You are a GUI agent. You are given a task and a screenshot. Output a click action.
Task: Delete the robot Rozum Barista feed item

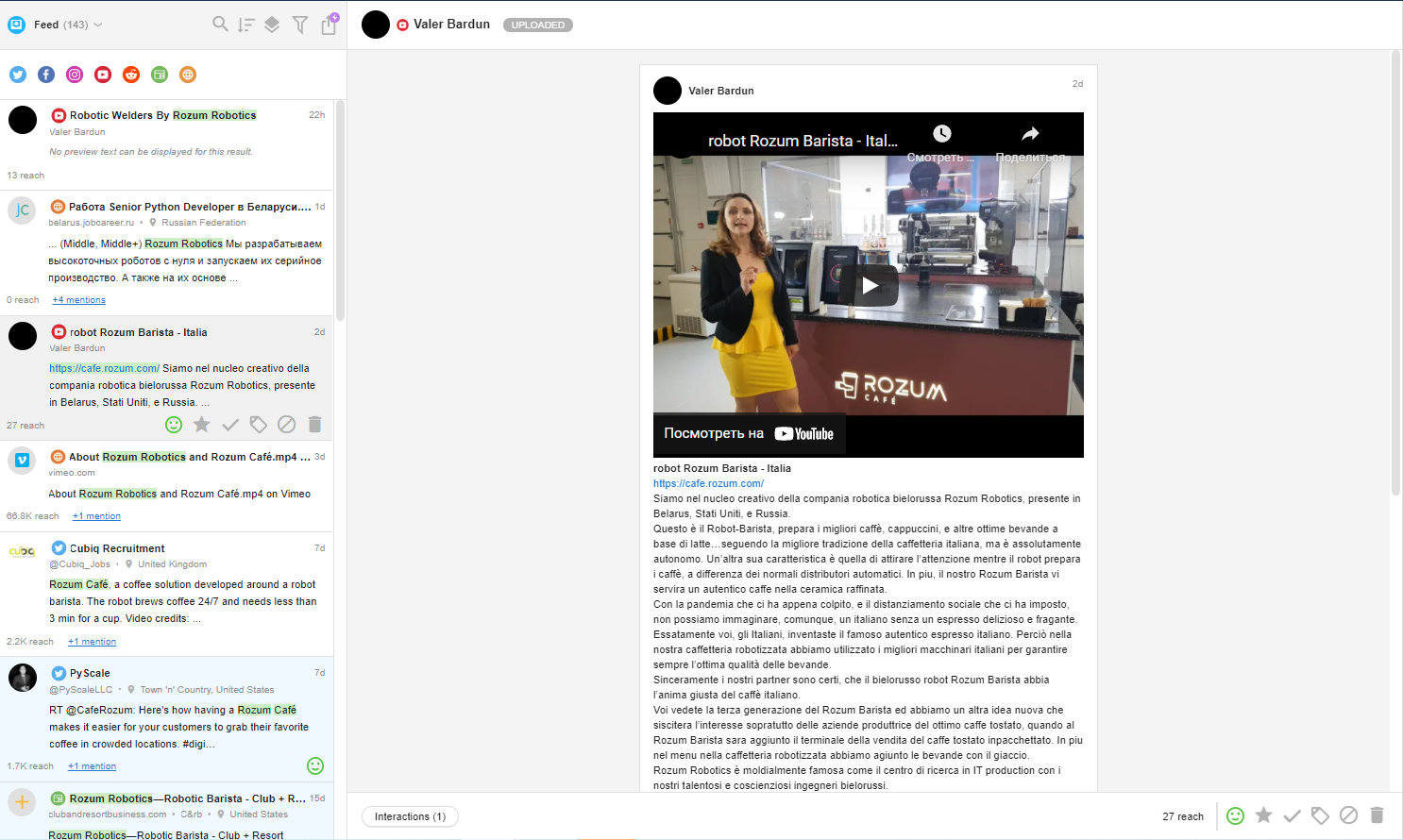tap(315, 425)
